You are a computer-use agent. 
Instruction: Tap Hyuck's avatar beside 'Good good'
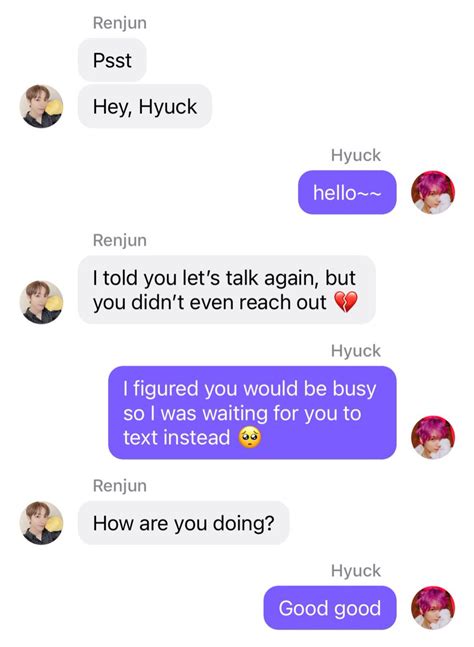click(x=433, y=608)
